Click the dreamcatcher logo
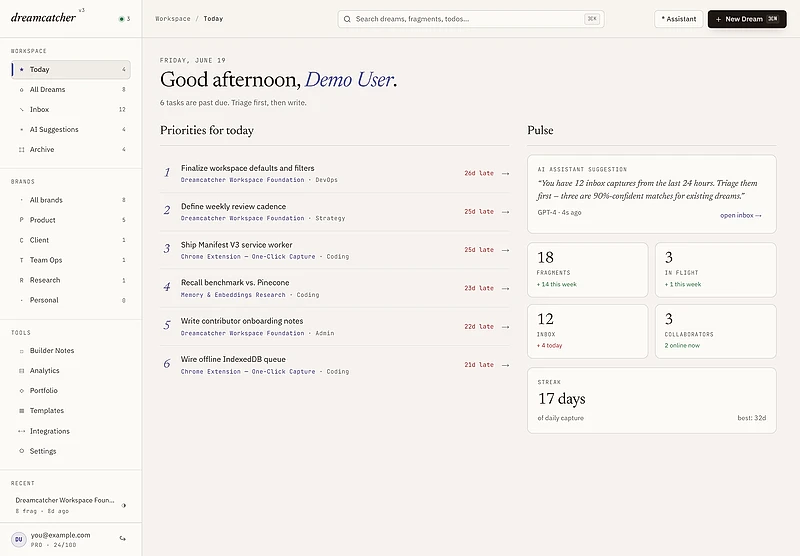 click(x=43, y=17)
